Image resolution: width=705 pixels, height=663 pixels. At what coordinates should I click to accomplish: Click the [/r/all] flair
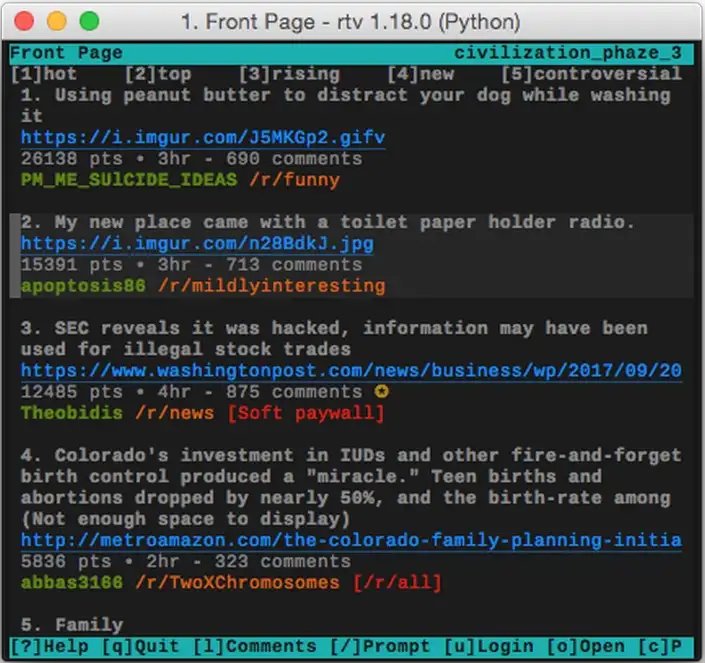coord(397,583)
